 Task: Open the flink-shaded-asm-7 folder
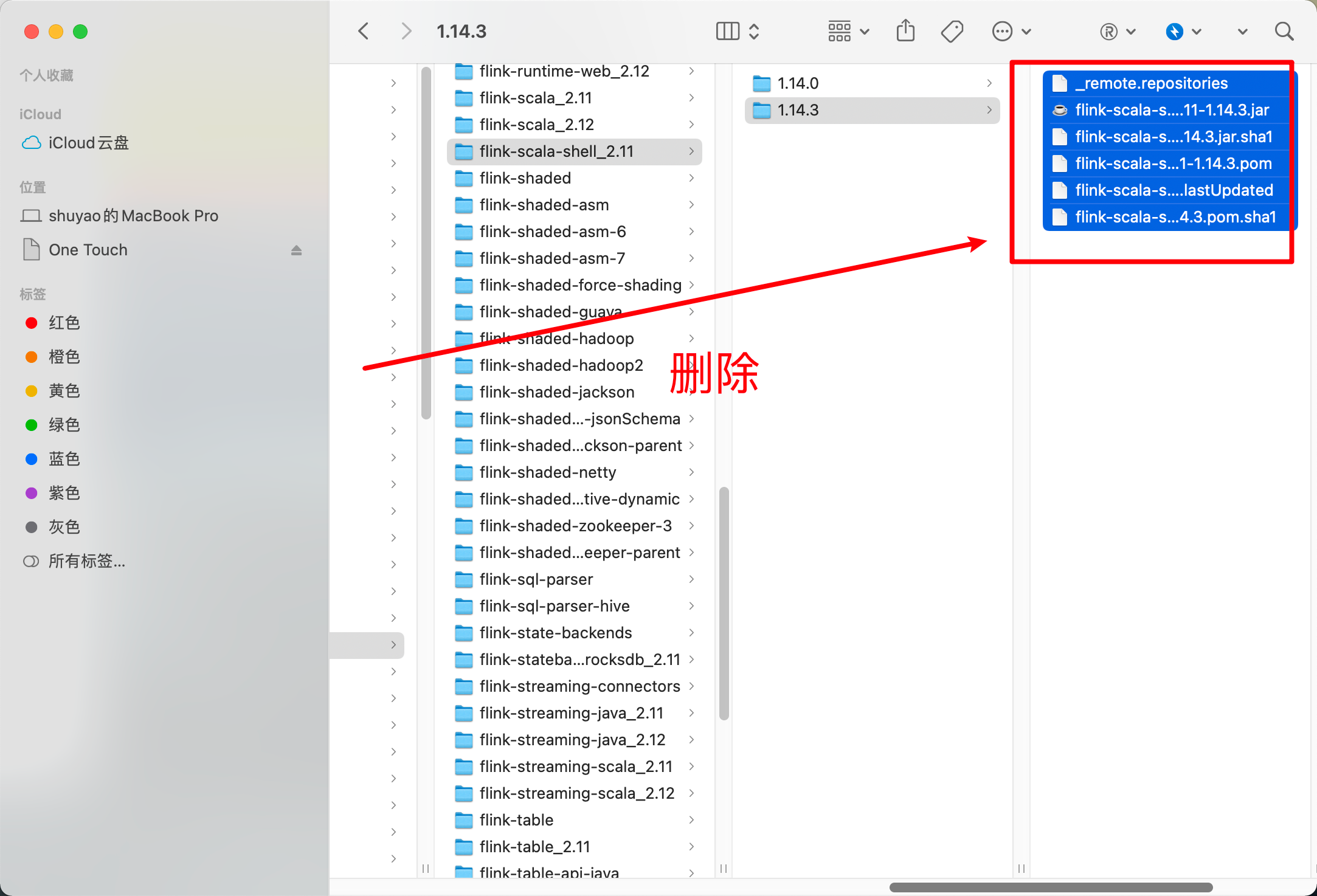[x=574, y=258]
